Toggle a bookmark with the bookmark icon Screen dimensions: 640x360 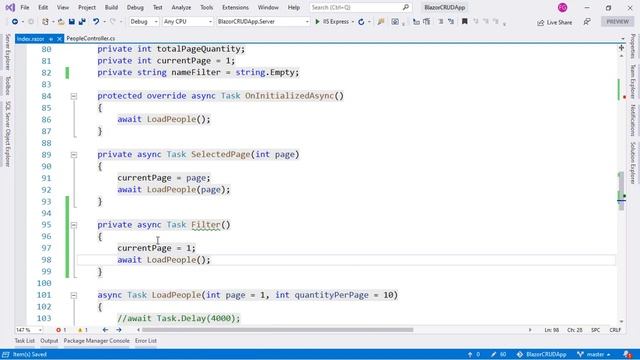point(464,22)
